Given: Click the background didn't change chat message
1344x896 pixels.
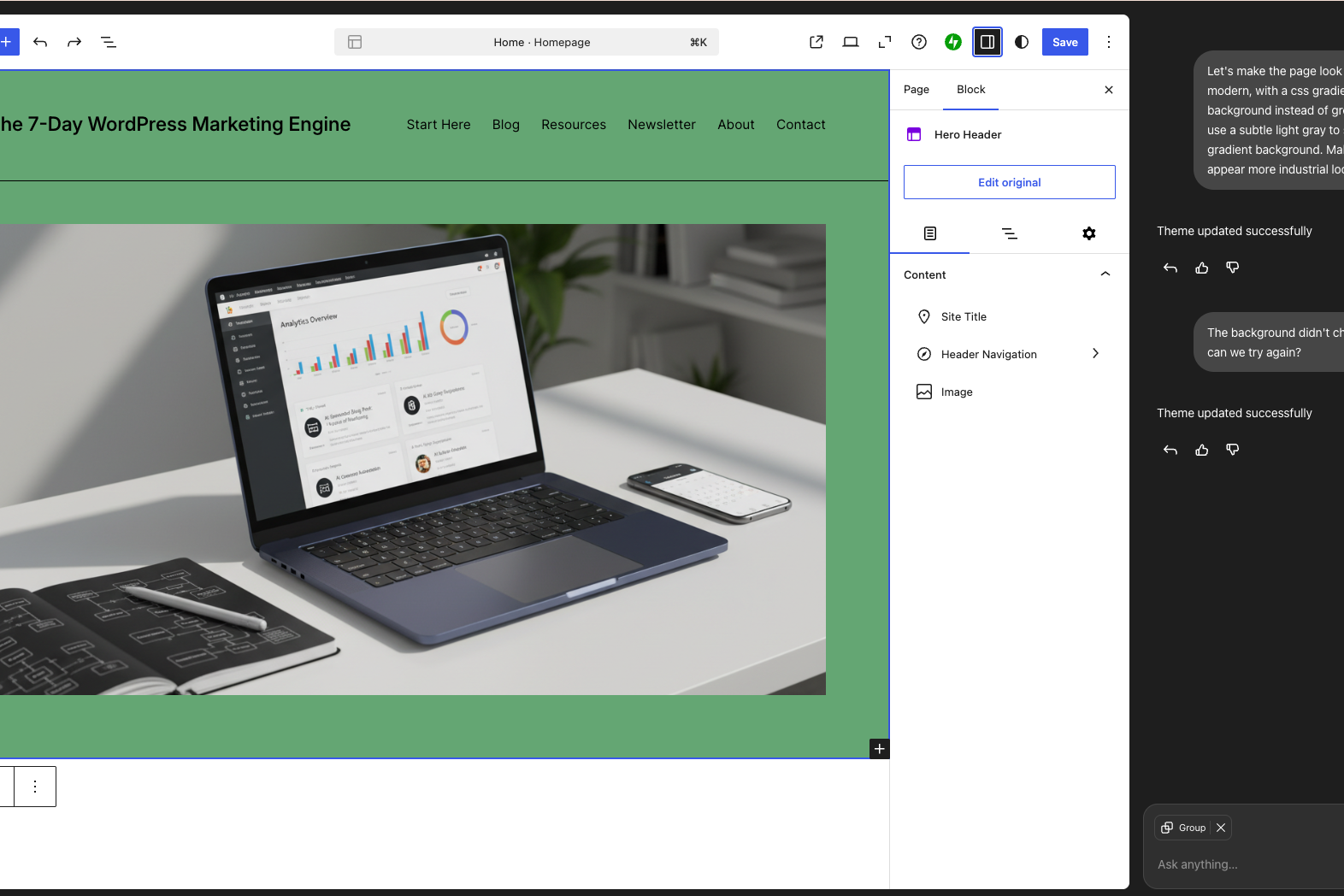Looking at the screenshot, I should [x=1269, y=342].
